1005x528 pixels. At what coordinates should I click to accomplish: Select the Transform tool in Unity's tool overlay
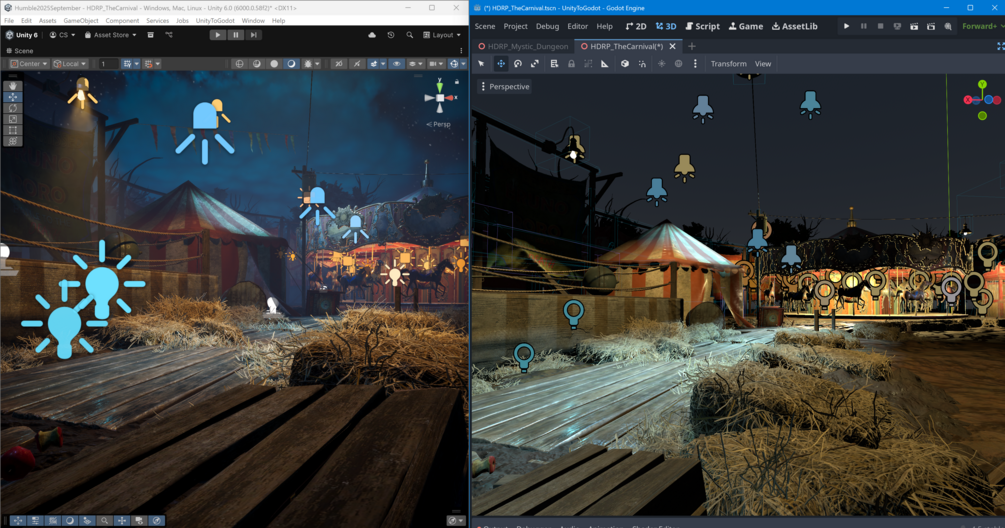(x=13, y=140)
